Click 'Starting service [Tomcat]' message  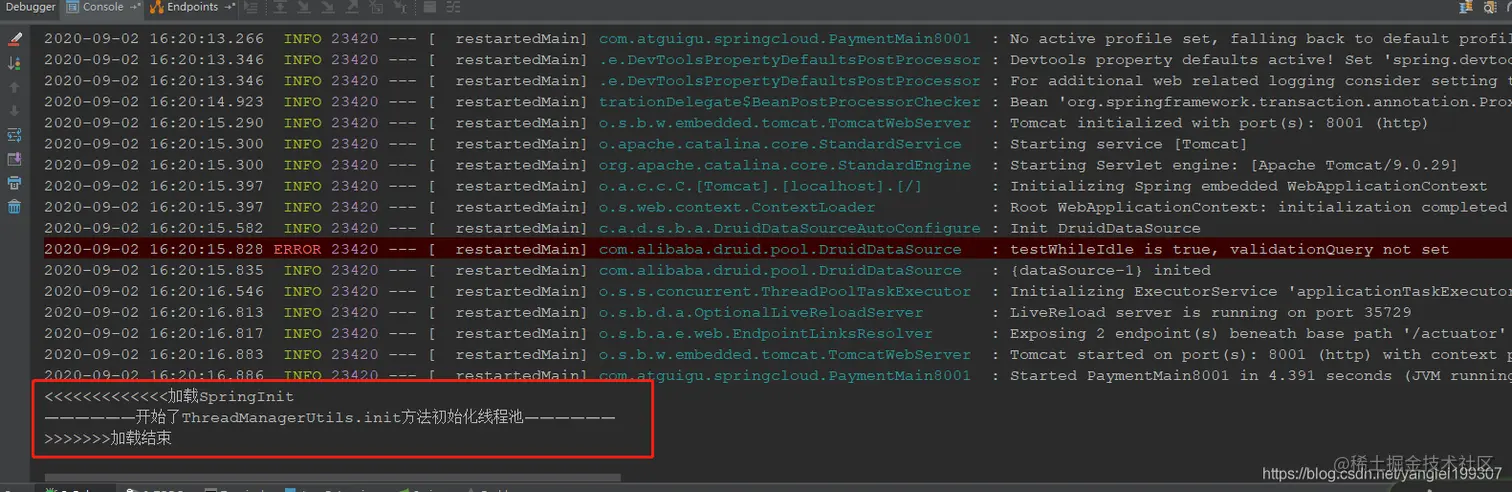(1129, 144)
